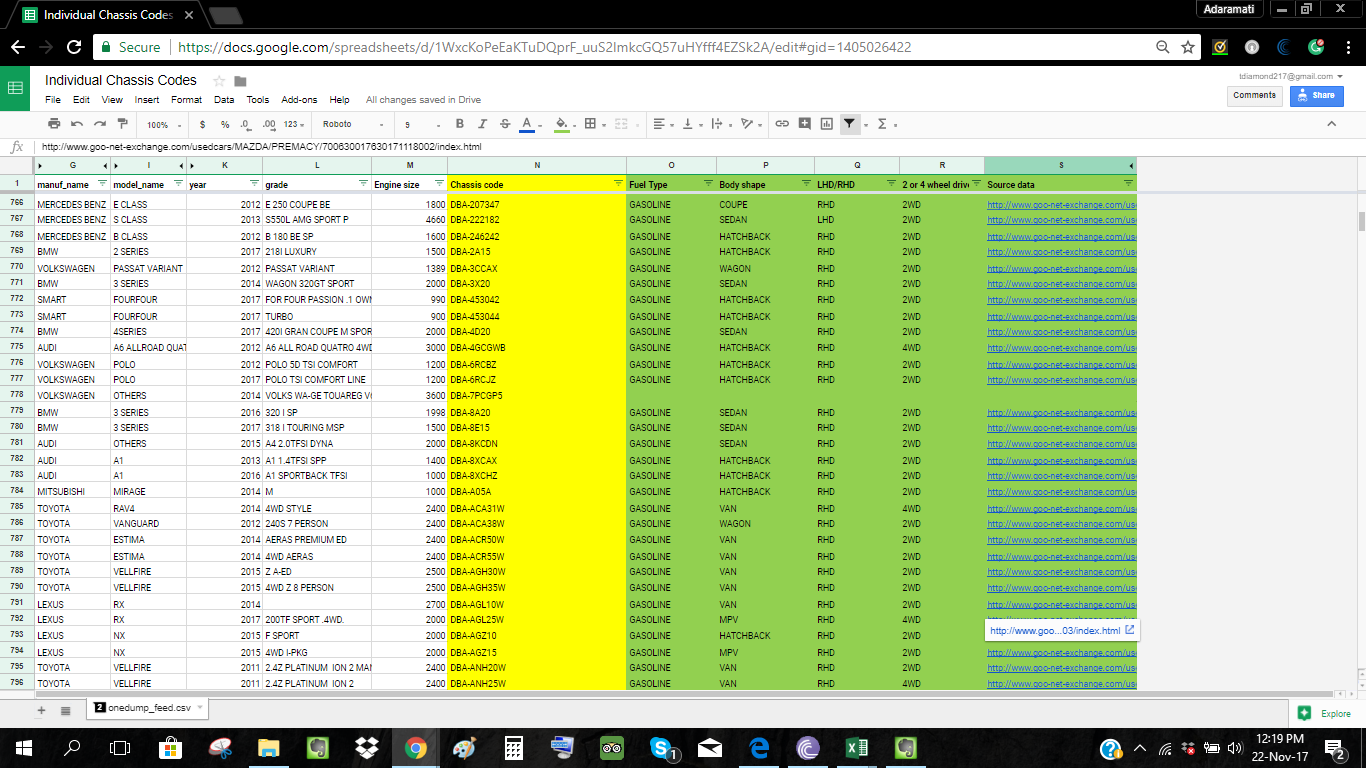Open the external link icon in the URL popup
The width and height of the screenshot is (1366, 768).
[x=1130, y=631]
